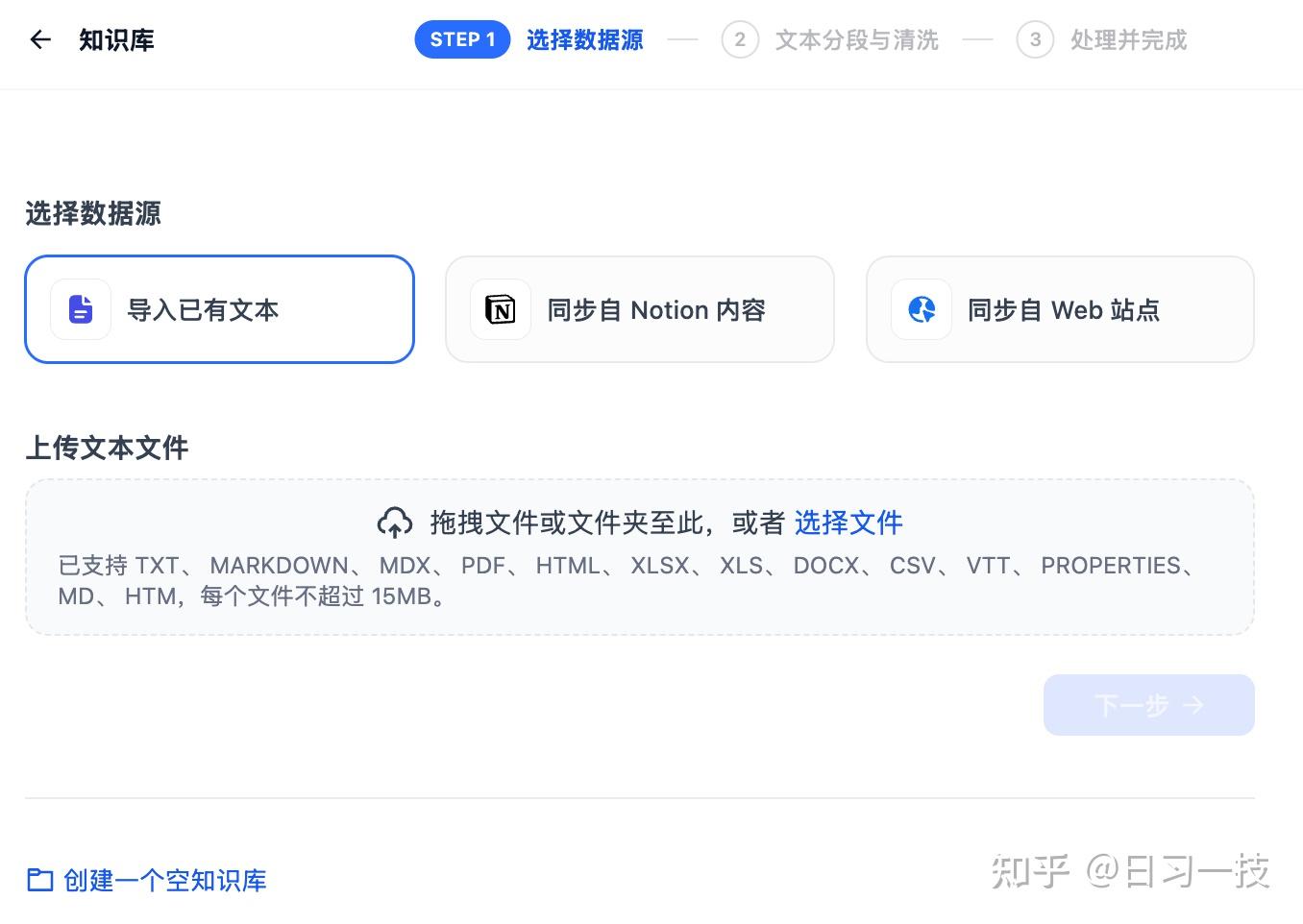The width and height of the screenshot is (1303, 924).
Task: Click the globe icon for Web 站点 sync
Action: [921, 309]
